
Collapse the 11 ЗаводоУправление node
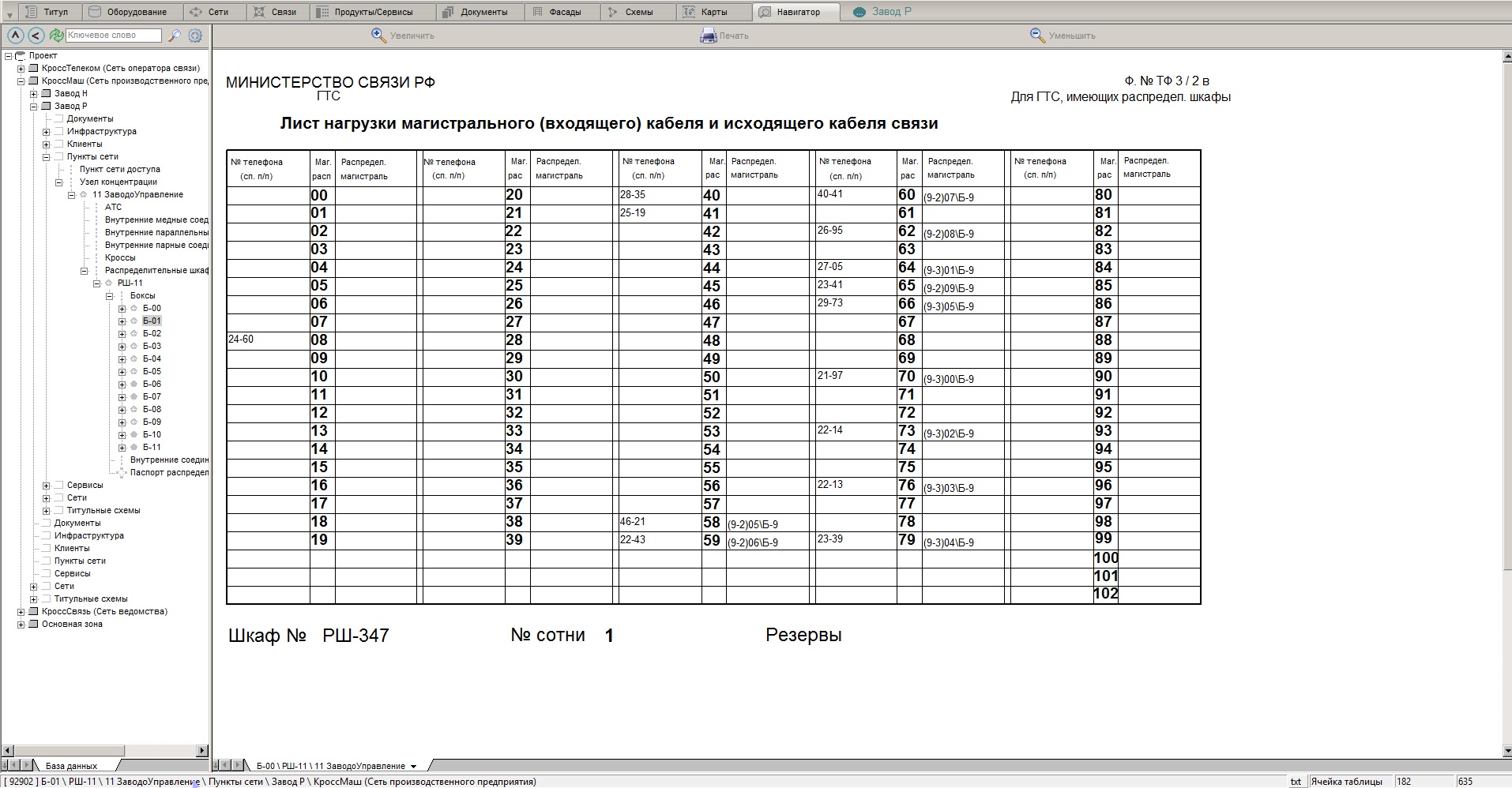click(x=72, y=195)
